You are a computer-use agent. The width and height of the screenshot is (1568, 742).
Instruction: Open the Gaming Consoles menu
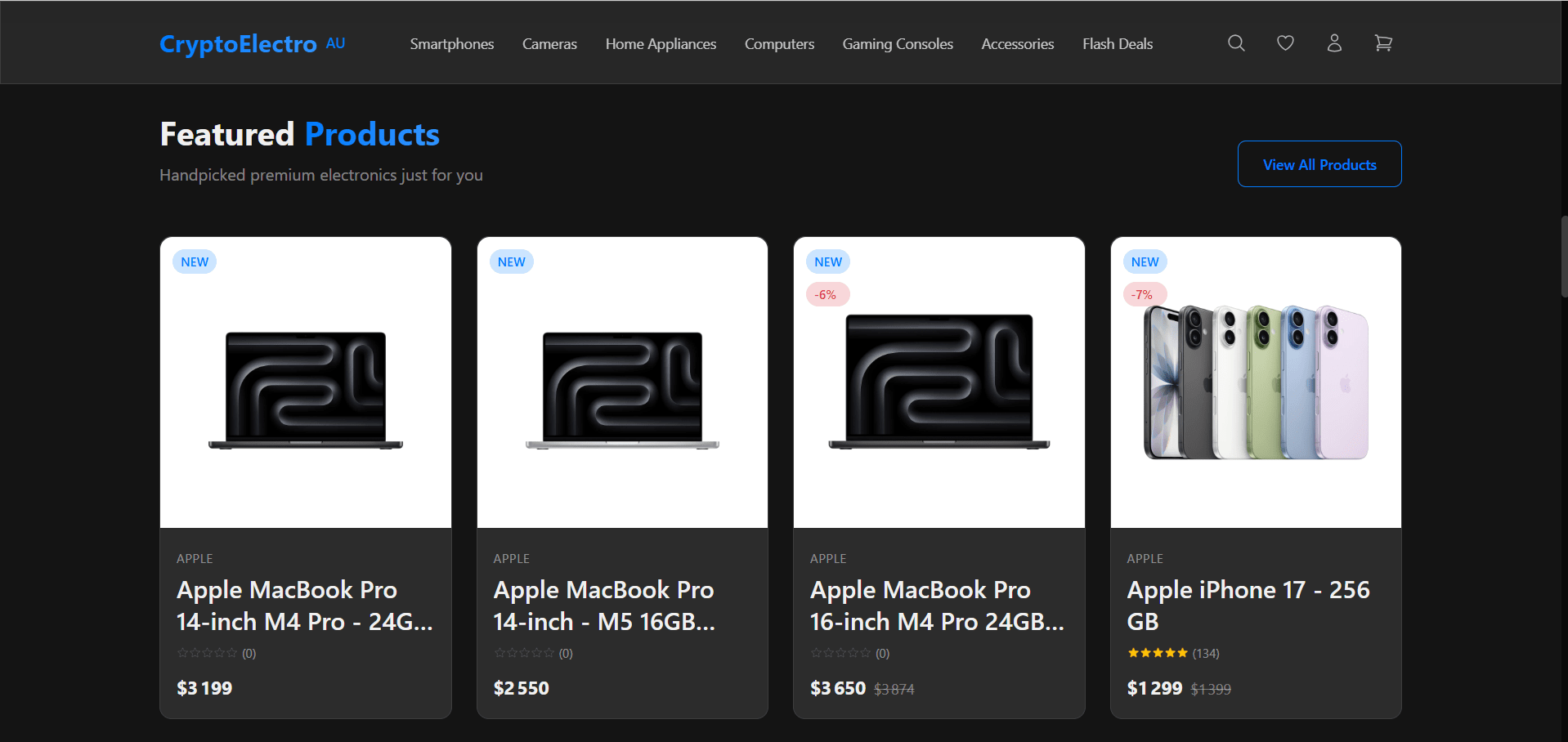point(898,44)
